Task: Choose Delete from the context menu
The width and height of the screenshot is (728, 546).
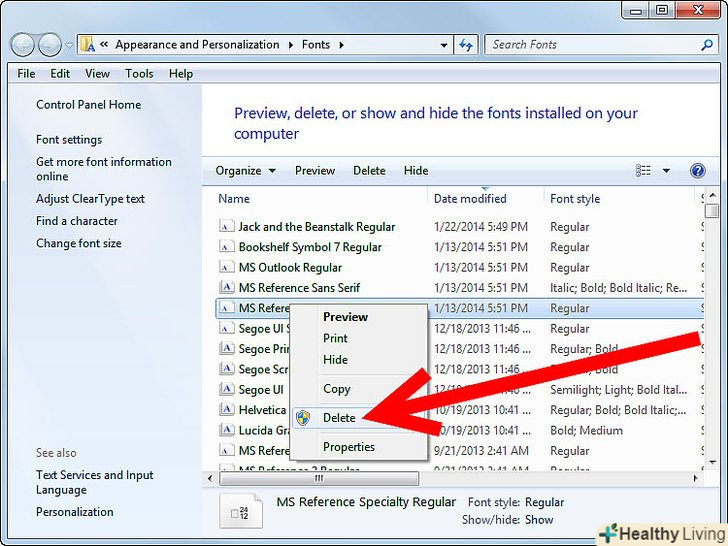Action: click(x=339, y=418)
